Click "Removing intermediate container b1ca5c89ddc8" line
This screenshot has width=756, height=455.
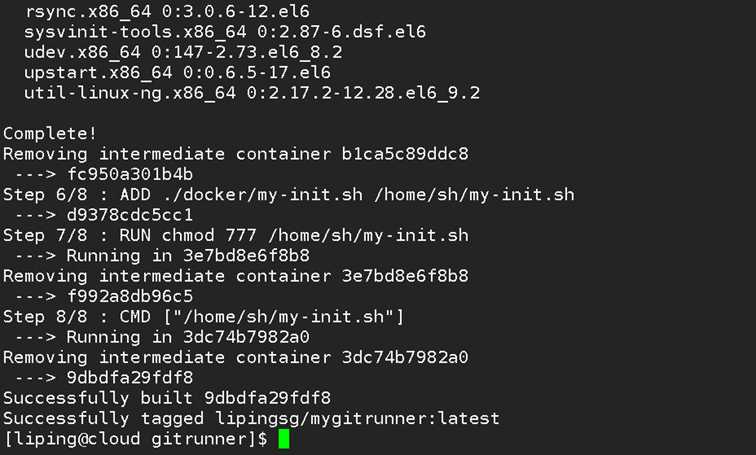click(235, 154)
